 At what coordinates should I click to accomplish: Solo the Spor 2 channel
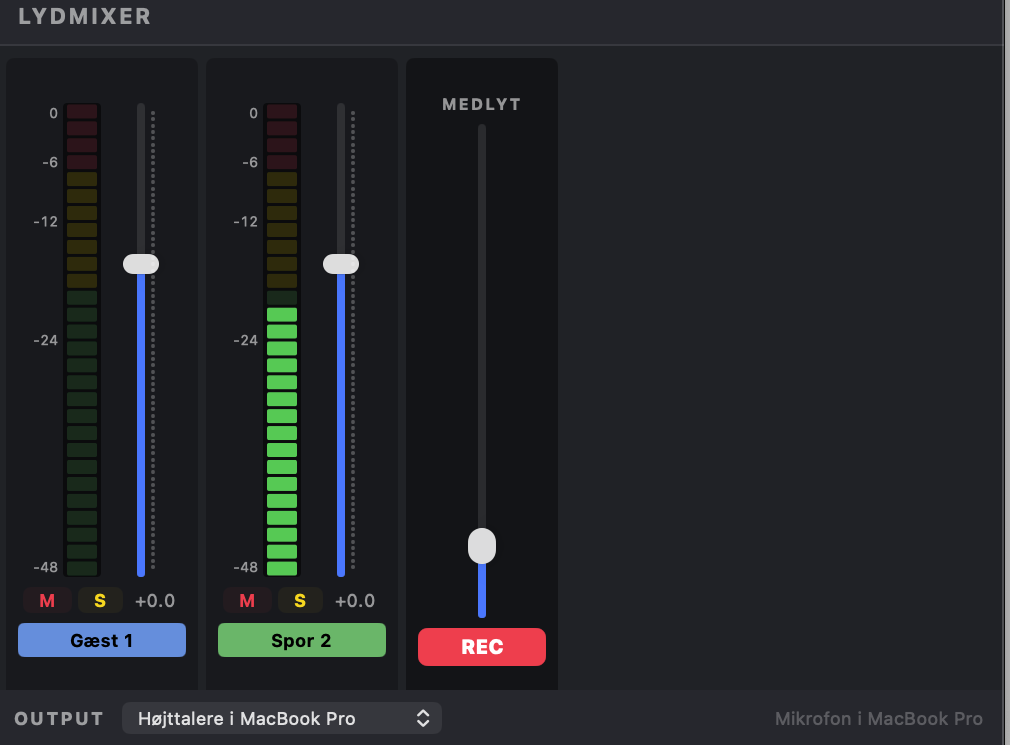point(300,600)
